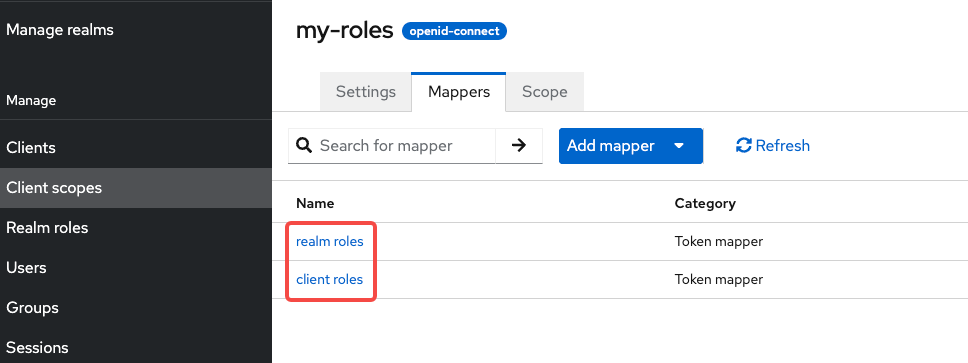Click Token mapper in client roles row

click(x=719, y=280)
